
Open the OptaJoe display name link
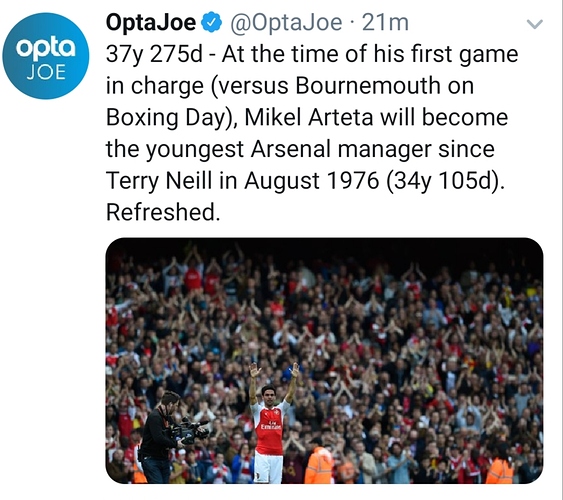[151, 23]
